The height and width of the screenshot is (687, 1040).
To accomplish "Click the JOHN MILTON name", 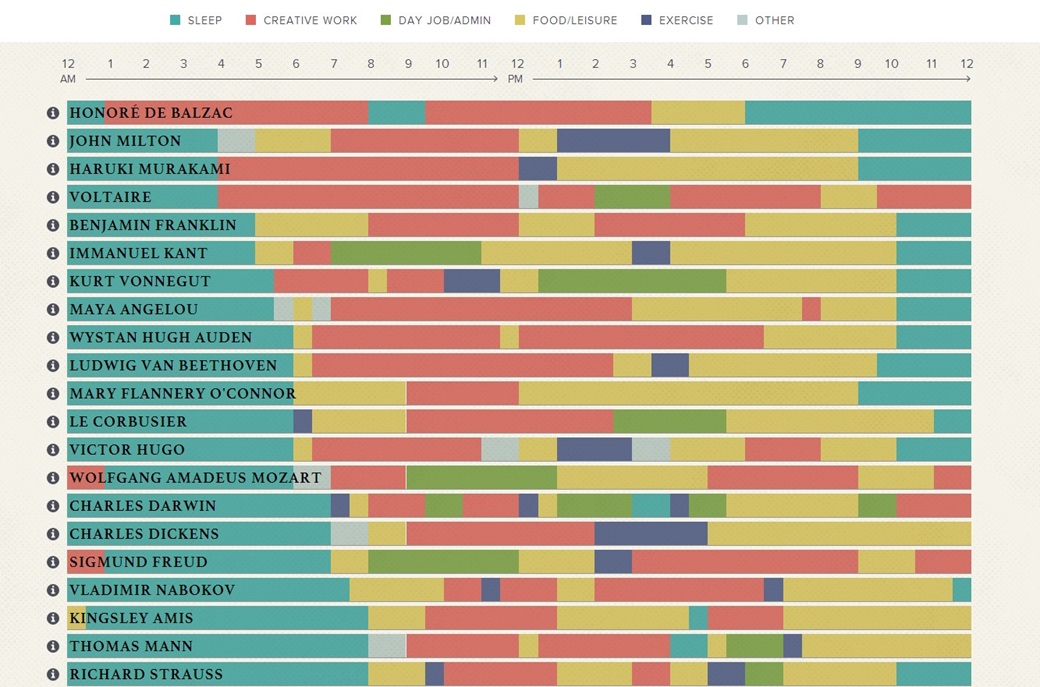I will click(x=125, y=141).
